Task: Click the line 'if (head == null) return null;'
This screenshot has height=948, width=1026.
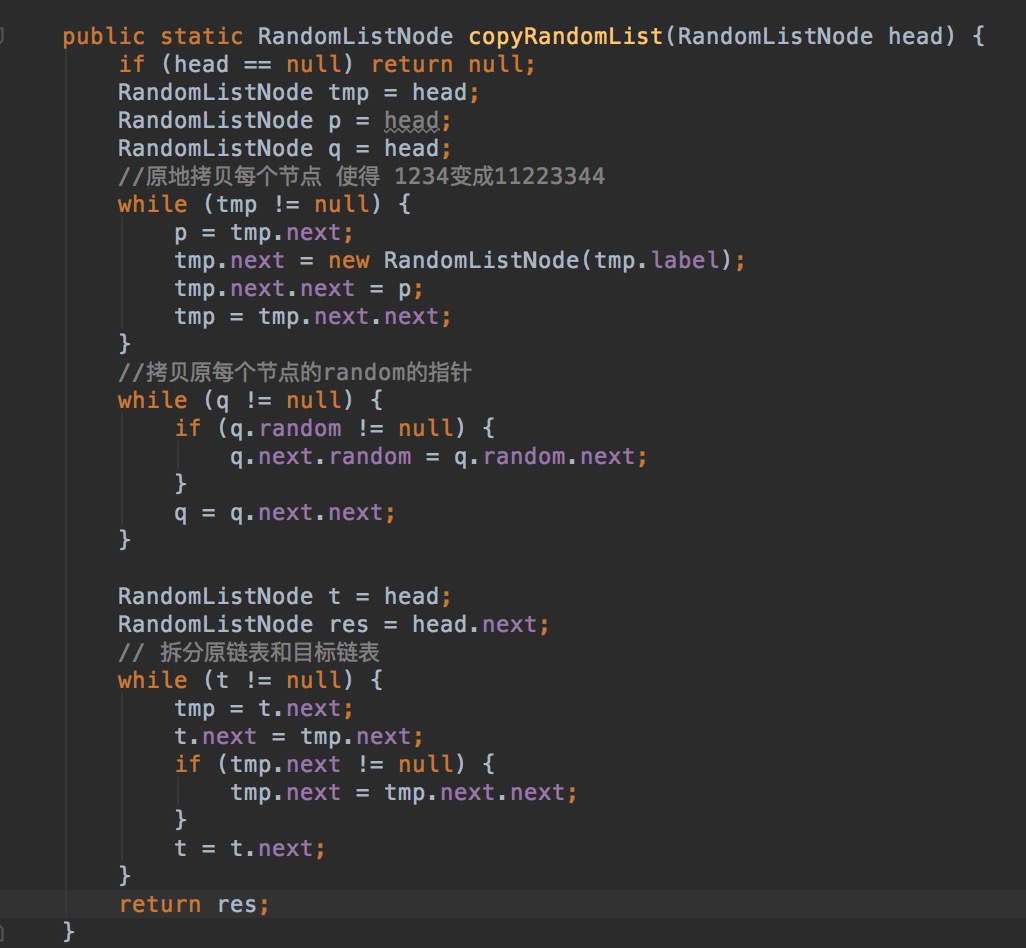Action: coord(327,65)
